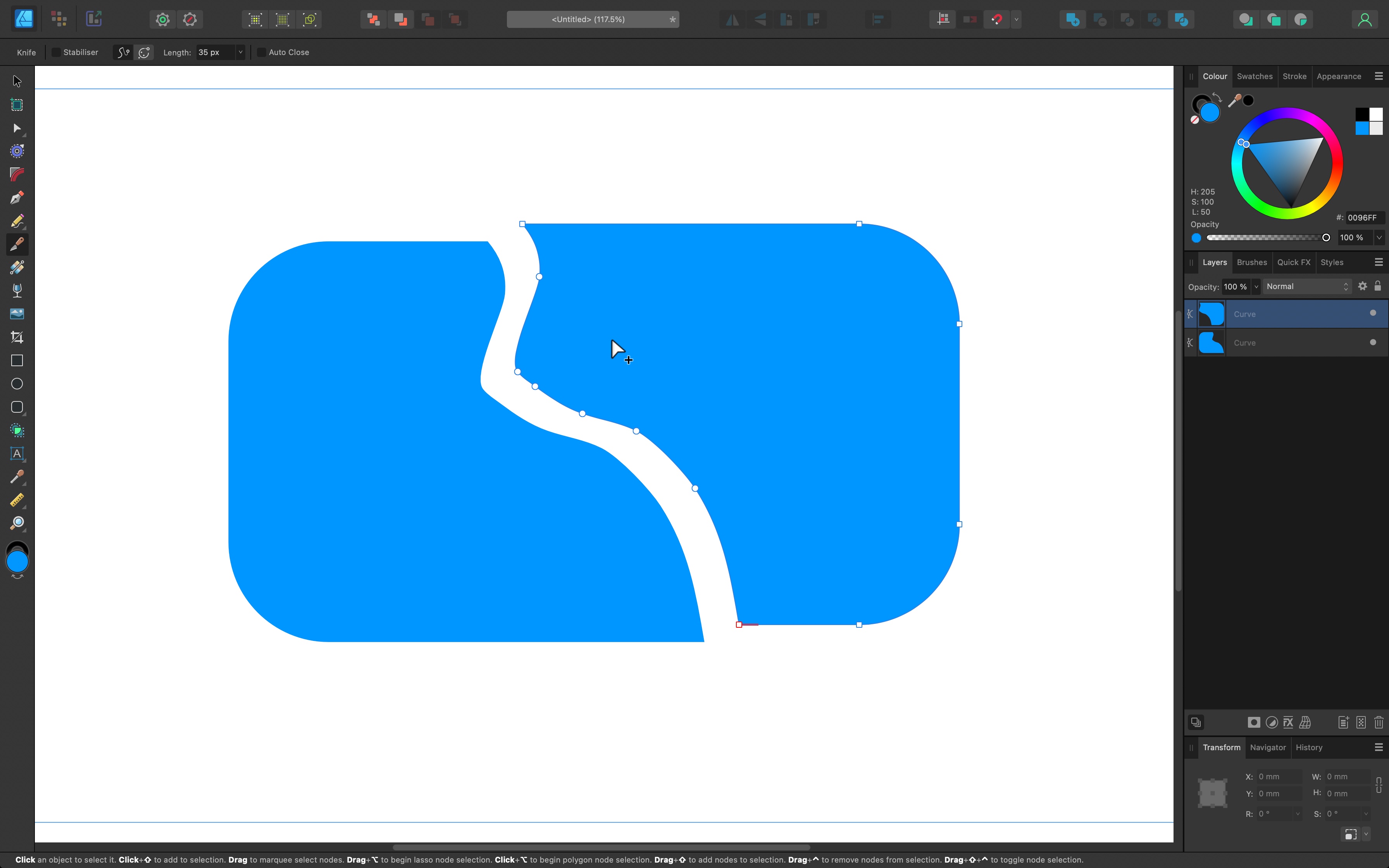Viewport: 1389px width, 868px height.
Task: Enable Auto Close in the context toolbar
Action: point(262,52)
